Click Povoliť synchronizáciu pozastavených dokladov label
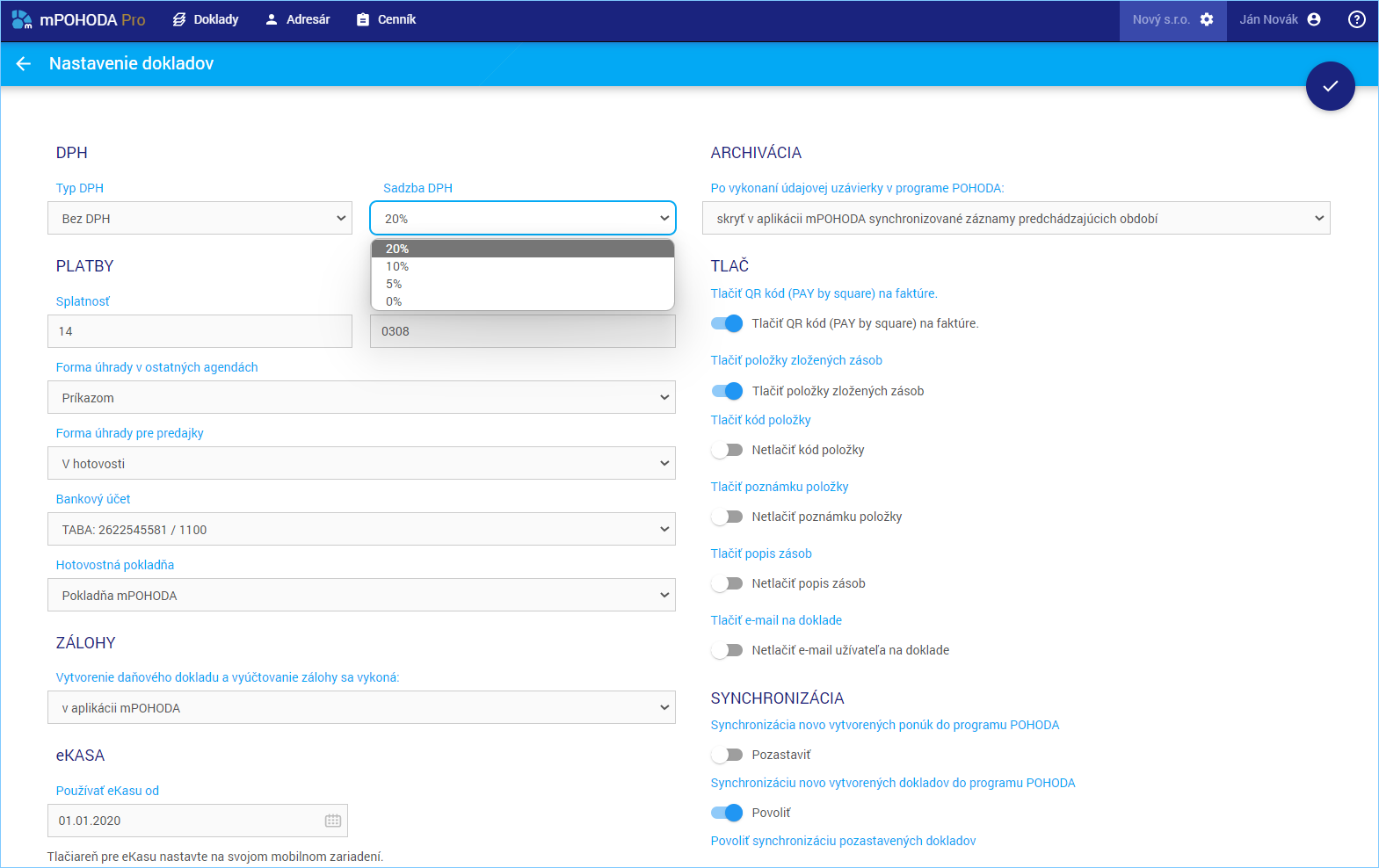Screen dimensions: 1379x868 tap(844, 841)
